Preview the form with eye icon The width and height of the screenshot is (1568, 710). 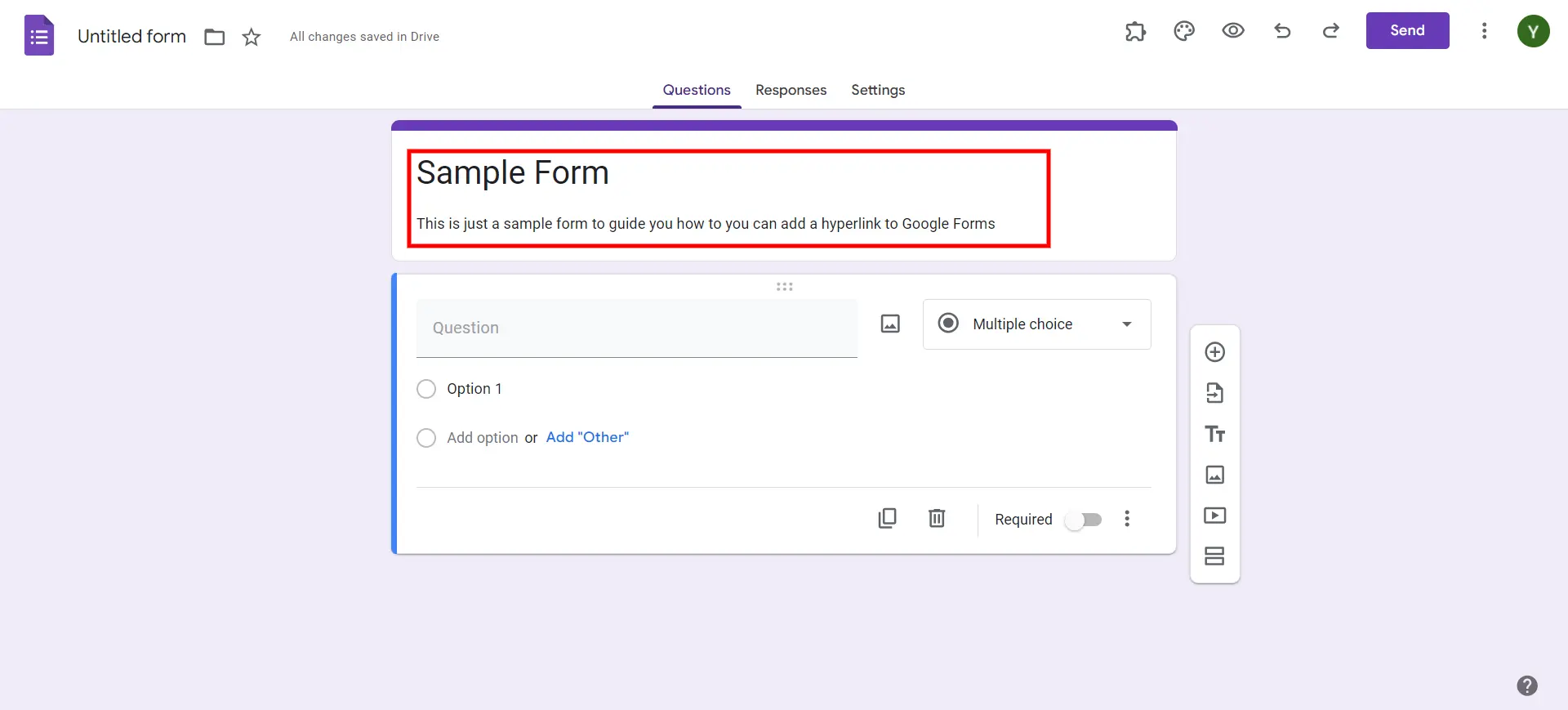coord(1232,31)
